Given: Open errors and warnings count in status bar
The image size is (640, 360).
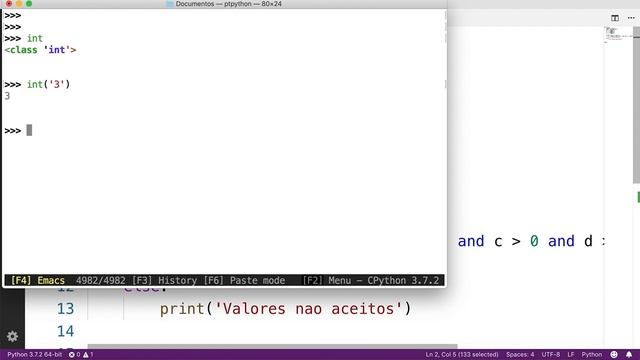Looking at the screenshot, I should 81,355.
